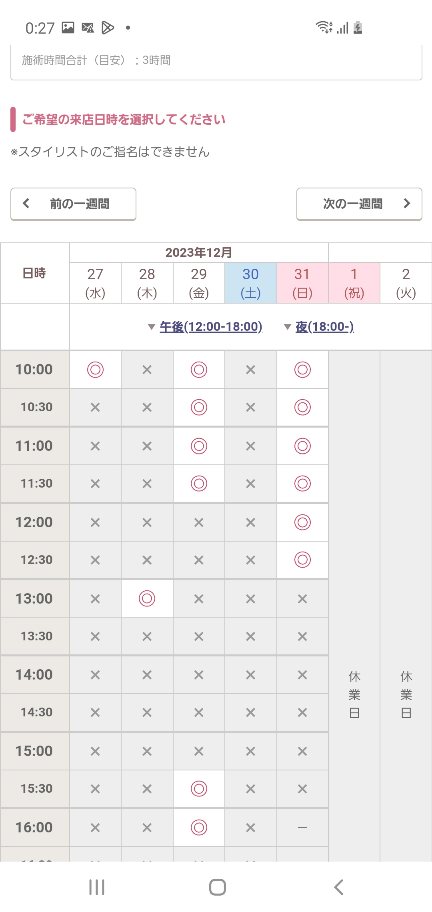Select the 15:30 slot on Friday 29
Screen dimensions: 432x912
coord(199,789)
